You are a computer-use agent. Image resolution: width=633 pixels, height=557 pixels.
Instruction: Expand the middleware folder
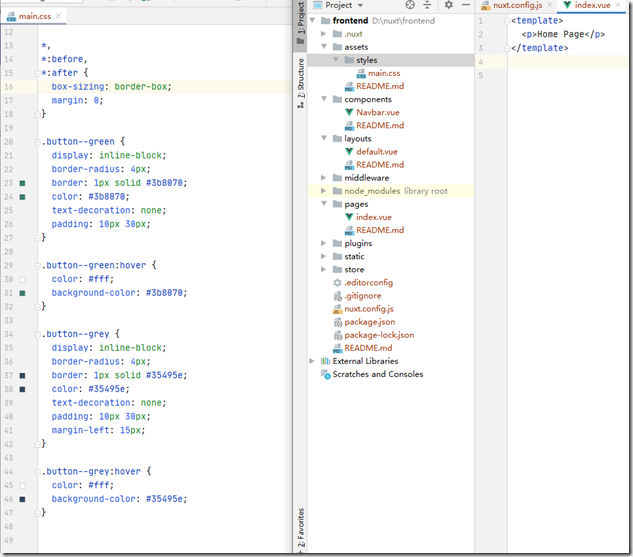point(323,178)
